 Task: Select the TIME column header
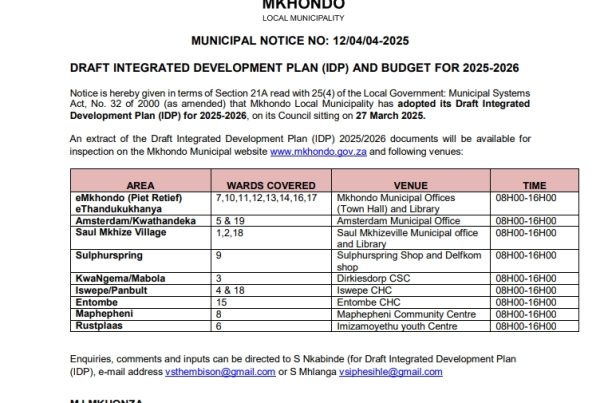coord(535,180)
